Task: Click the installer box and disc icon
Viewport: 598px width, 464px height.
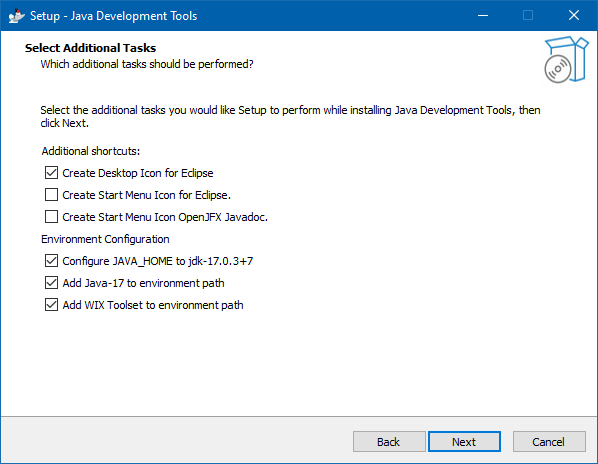Action: 566,59
